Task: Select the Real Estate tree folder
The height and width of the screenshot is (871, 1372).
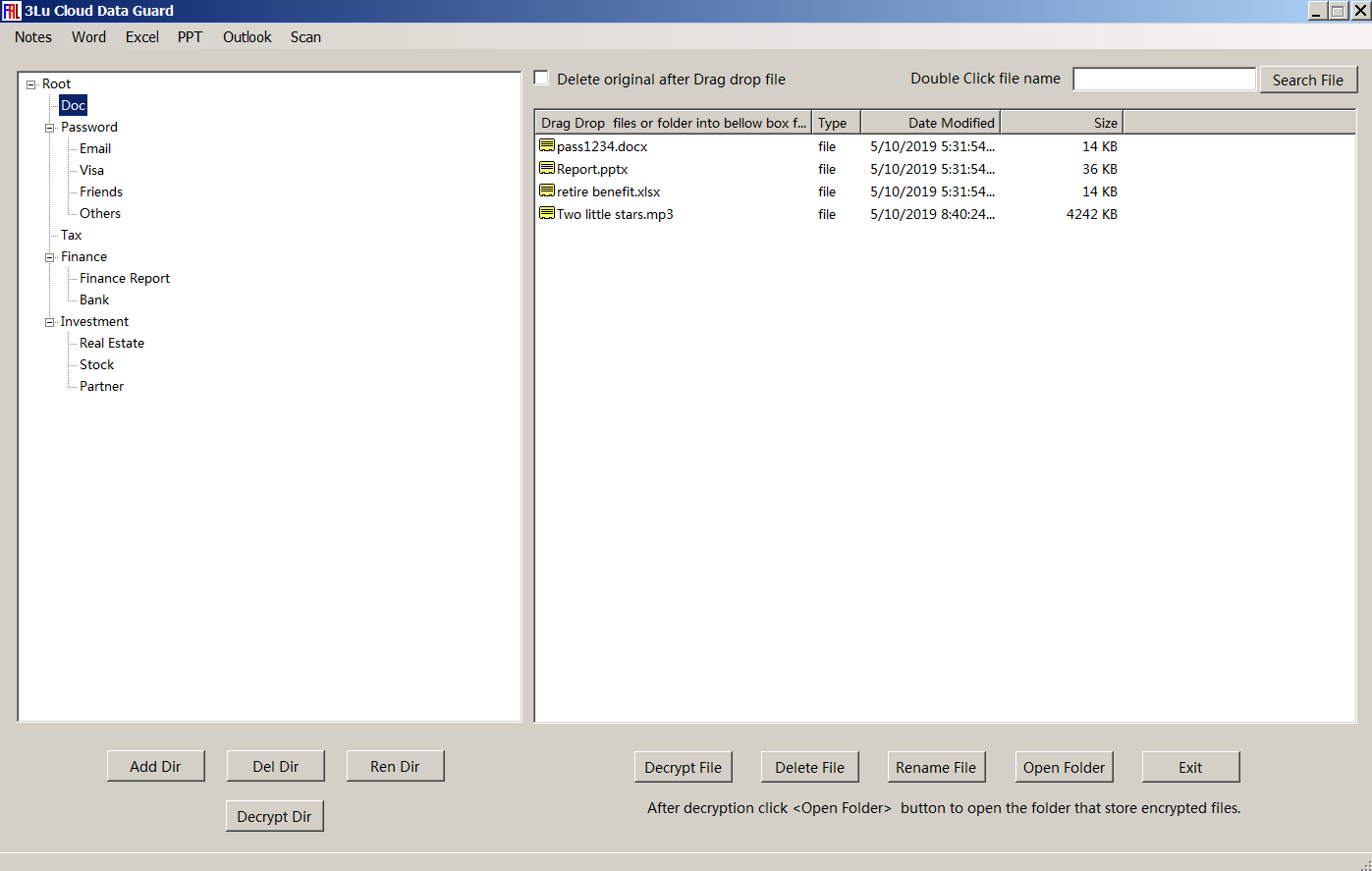Action: point(112,344)
